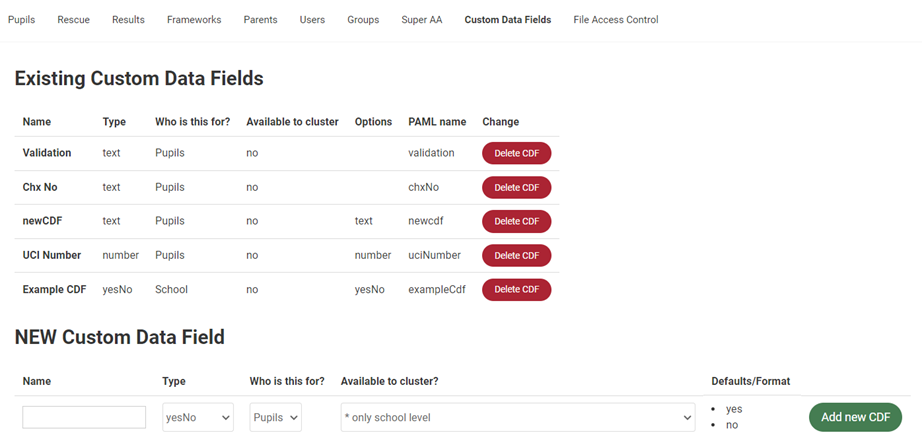Image resolution: width=922 pixels, height=441 pixels.
Task: Select the Parents tab
Action: 260,20
